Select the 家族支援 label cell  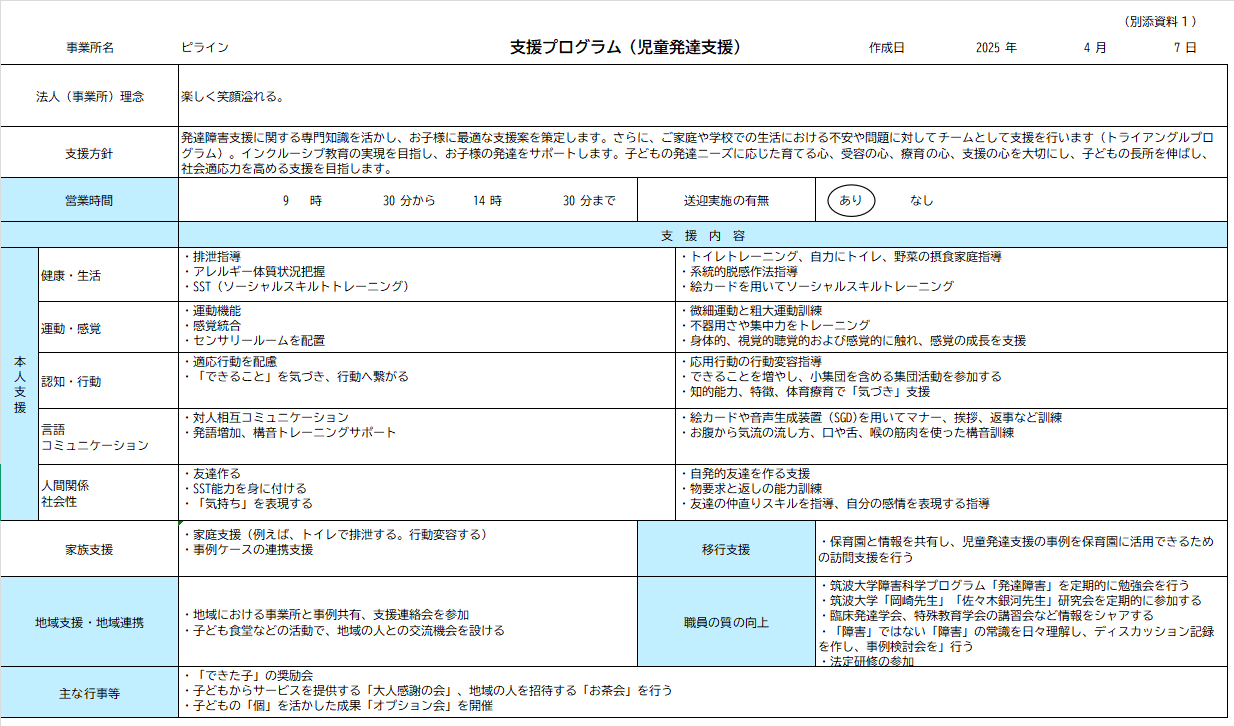(x=89, y=549)
